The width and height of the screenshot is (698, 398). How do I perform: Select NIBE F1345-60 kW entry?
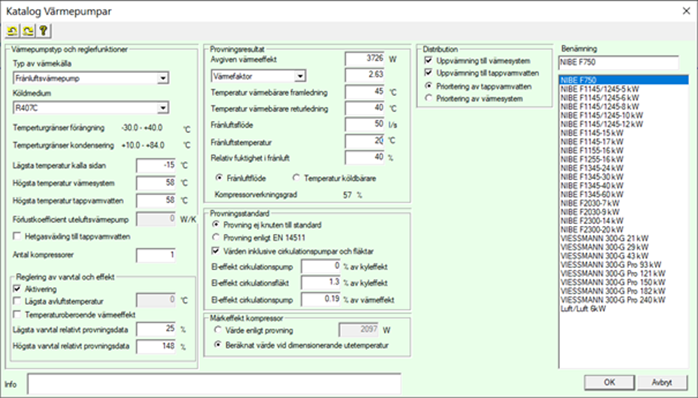click(623, 195)
